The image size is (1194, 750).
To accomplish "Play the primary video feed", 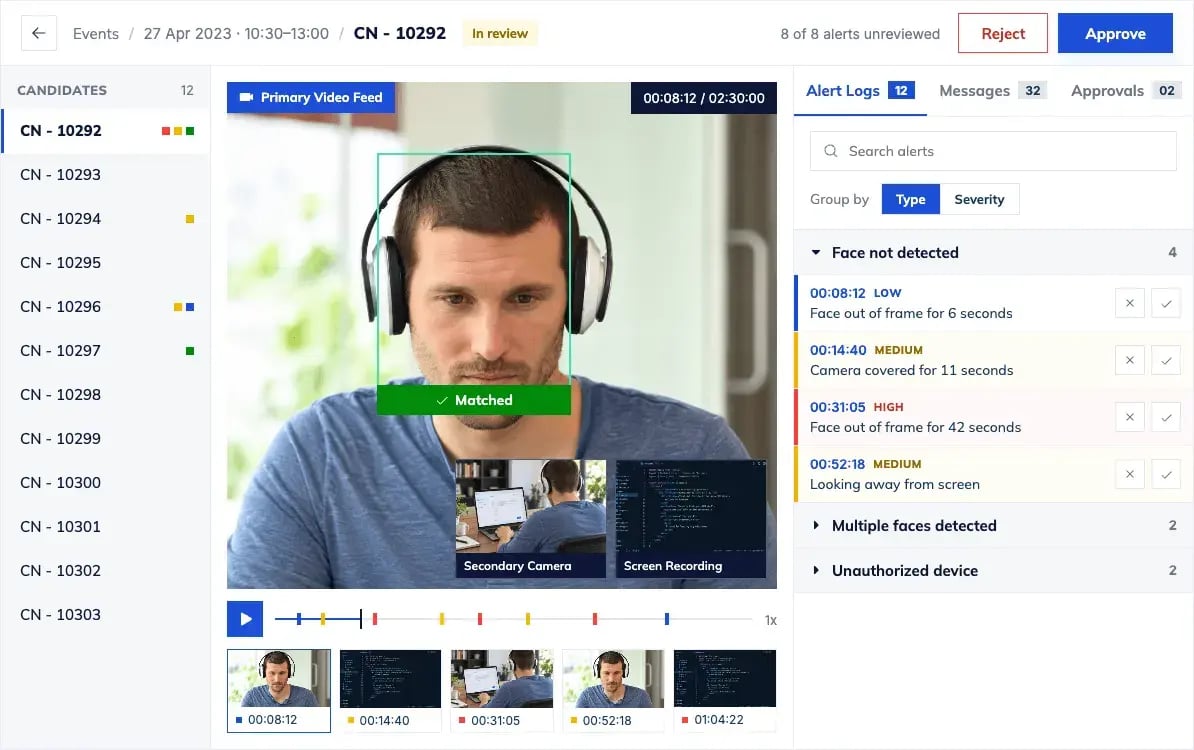I will (x=245, y=619).
